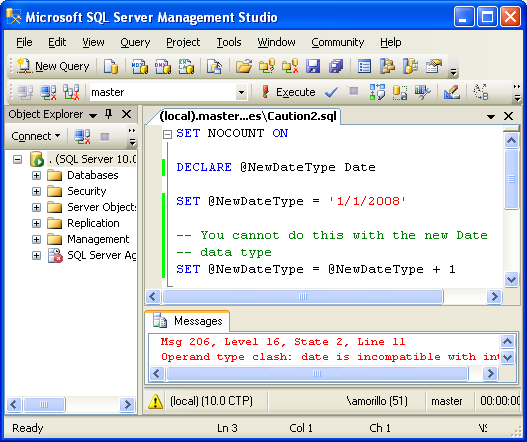This screenshot has width=527, height=442.
Task: Click the Connect icon in query toolbar
Action: [x=25, y=92]
